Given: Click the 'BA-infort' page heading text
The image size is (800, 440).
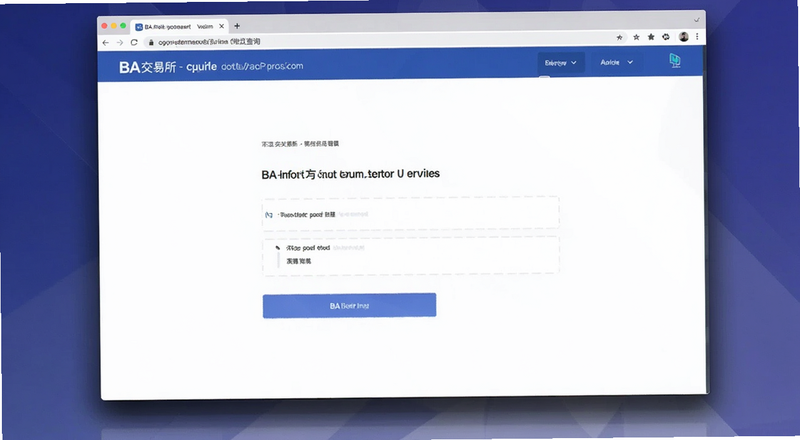Looking at the screenshot, I should (351, 174).
